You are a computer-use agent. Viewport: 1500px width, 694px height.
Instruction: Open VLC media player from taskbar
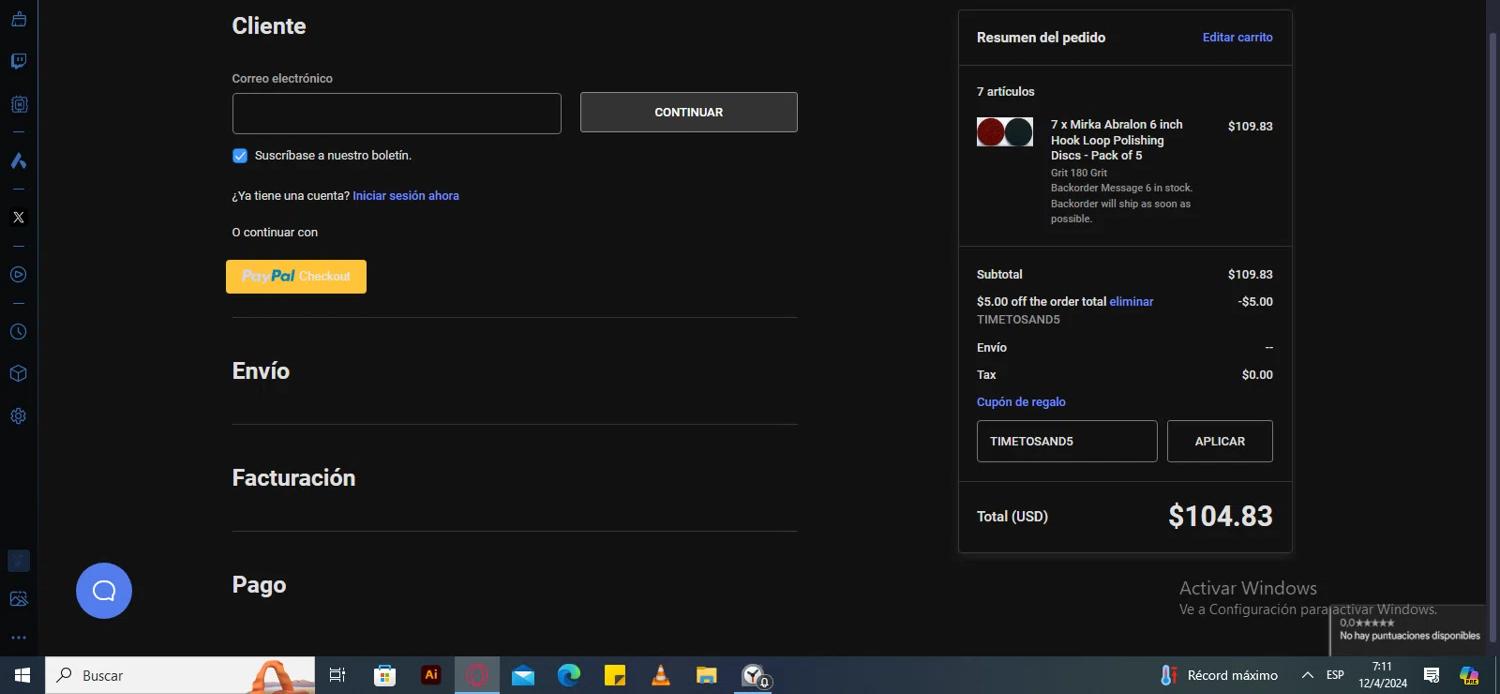tap(661, 676)
